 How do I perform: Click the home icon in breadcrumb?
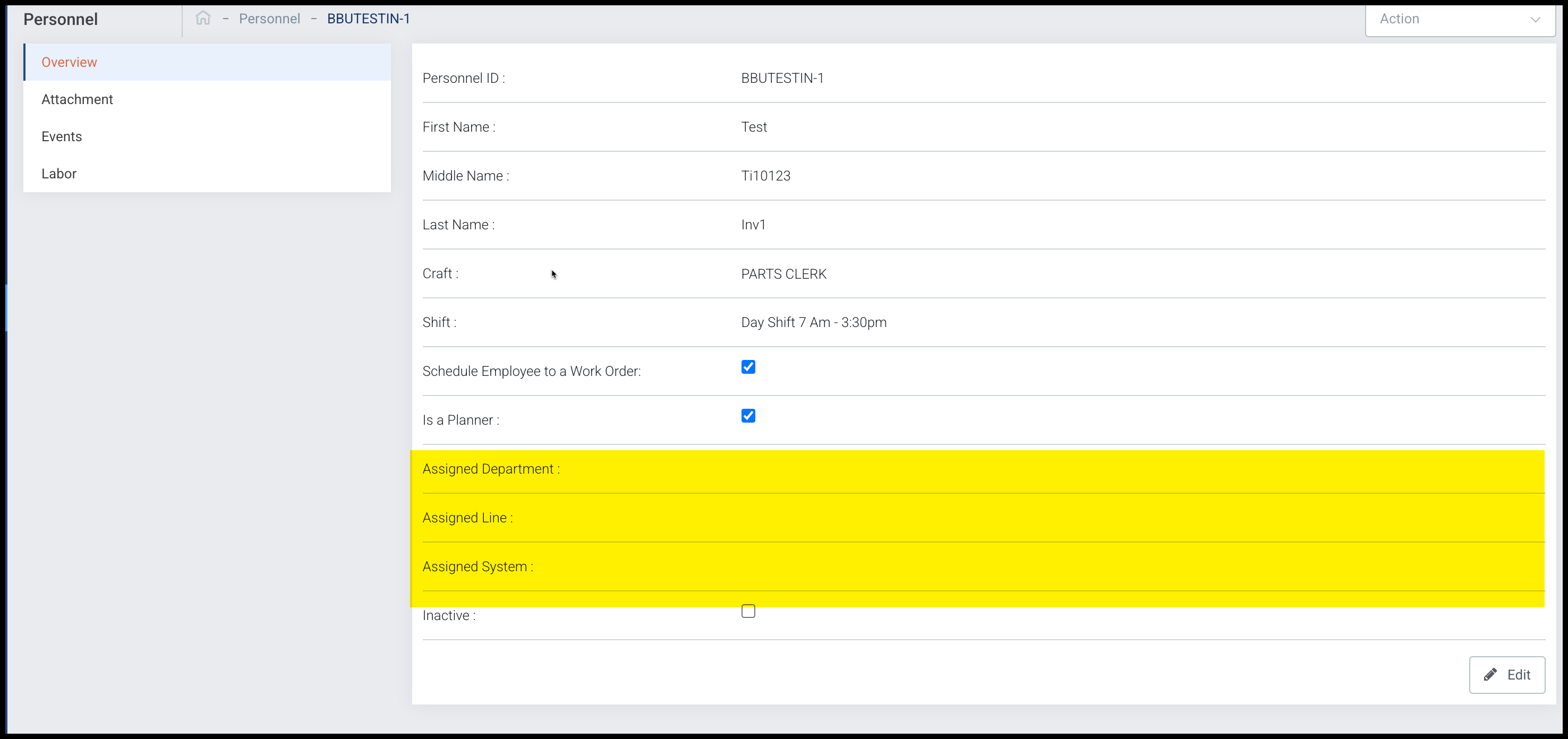click(203, 18)
